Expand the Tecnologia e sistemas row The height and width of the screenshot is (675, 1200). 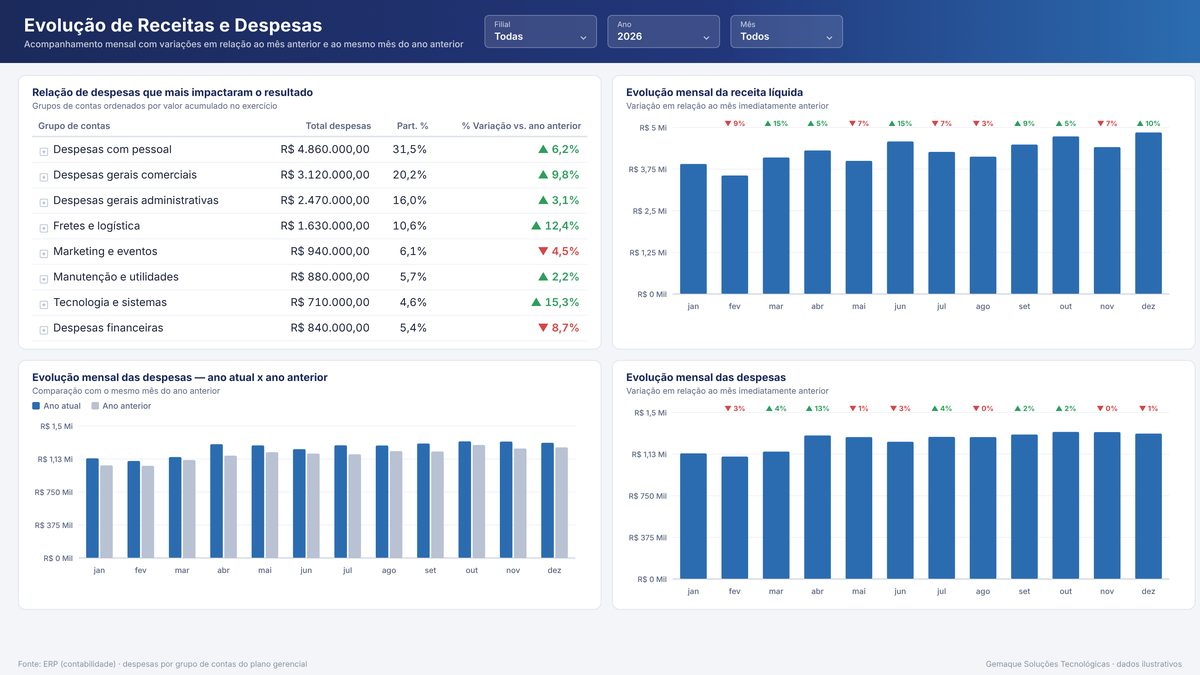point(43,304)
